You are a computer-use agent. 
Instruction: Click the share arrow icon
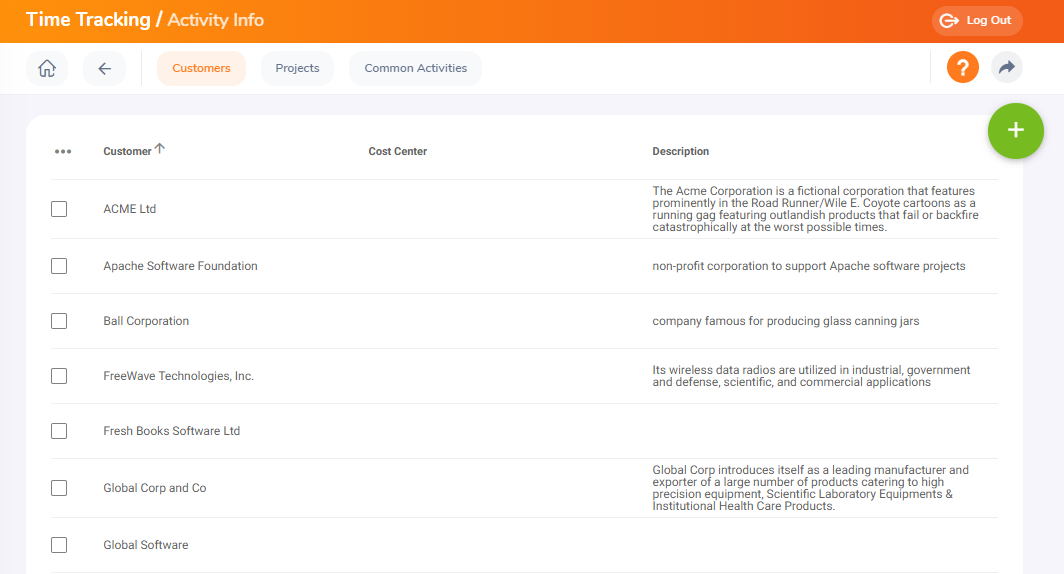pyautogui.click(x=1006, y=67)
